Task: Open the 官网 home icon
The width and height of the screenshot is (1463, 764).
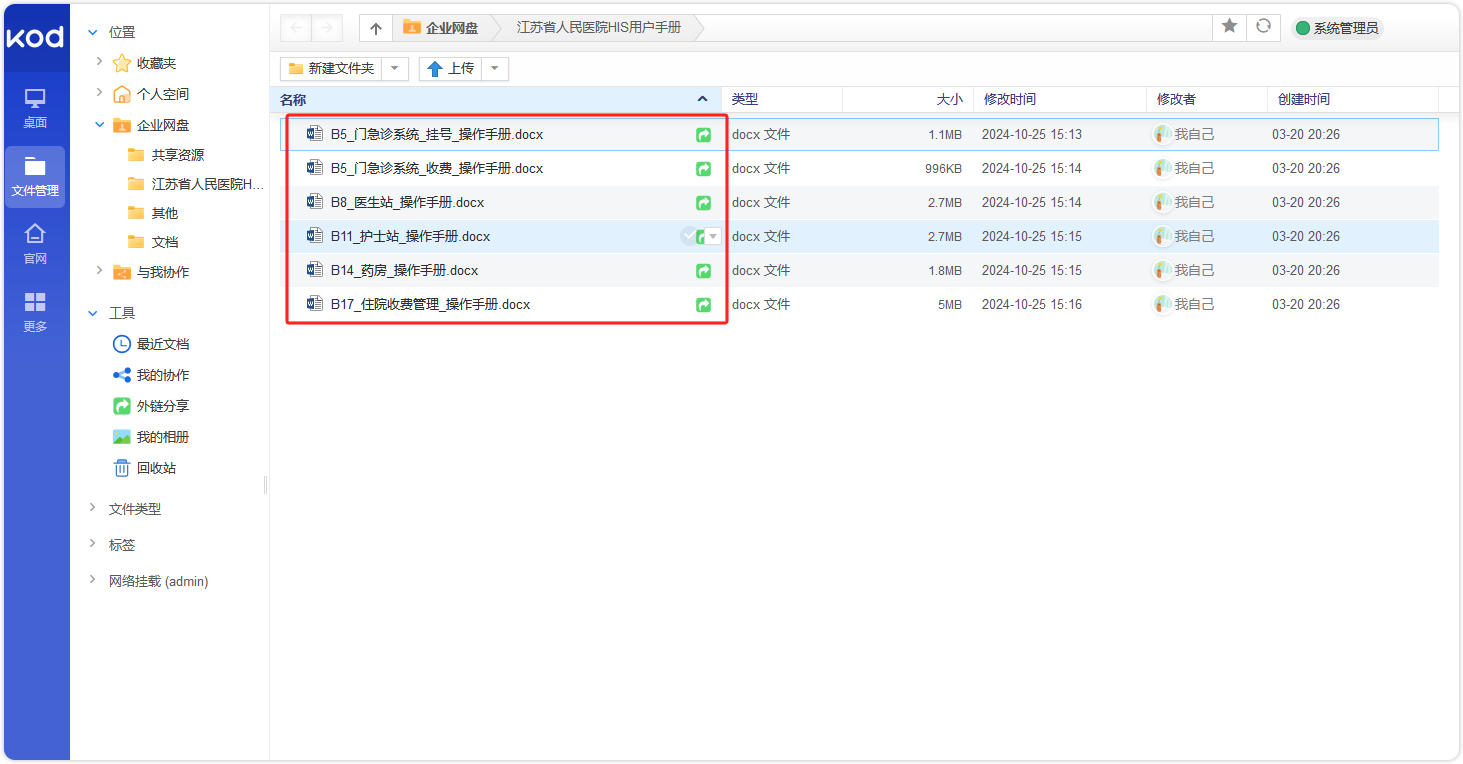Action: [x=35, y=244]
